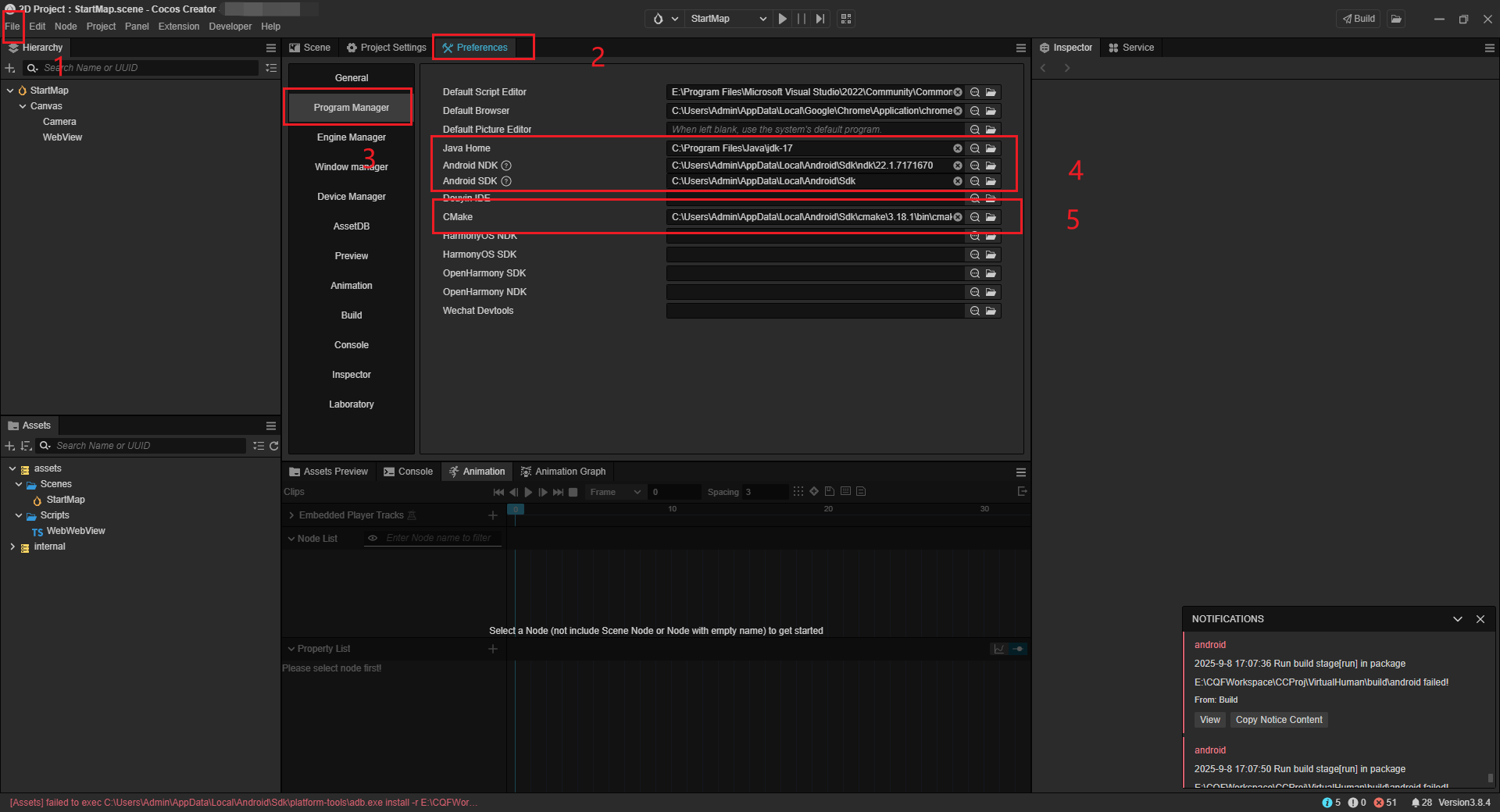
Task: Jump to first frame in Animation panel
Action: (498, 492)
